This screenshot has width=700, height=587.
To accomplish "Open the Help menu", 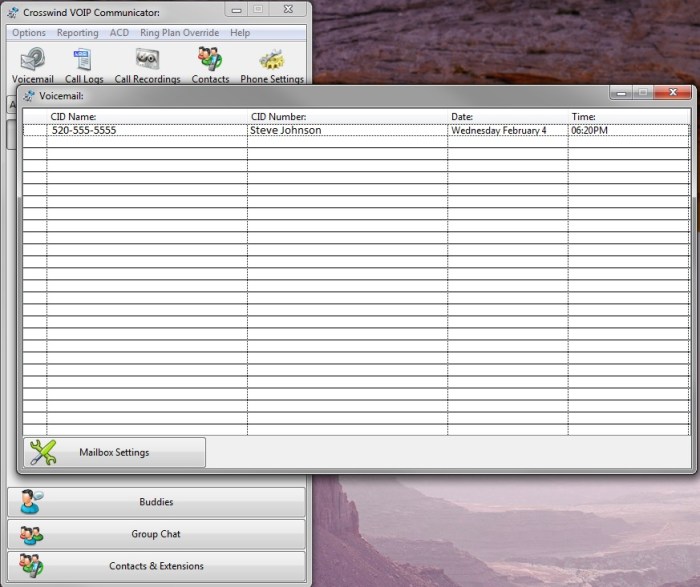I will (x=240, y=33).
